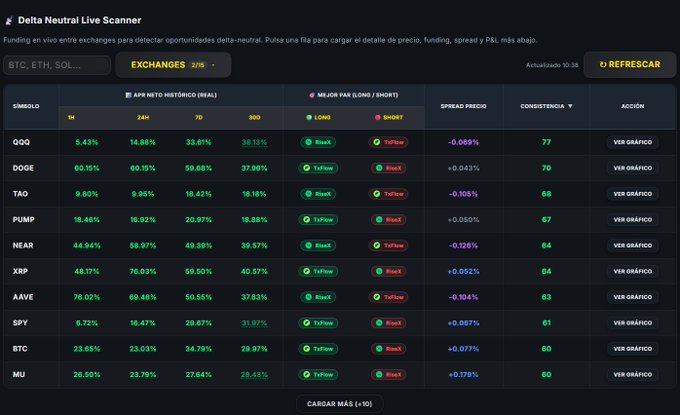Click the Delta Neutral Live Scanner title icon
The height and width of the screenshot is (415, 680).
(9, 20)
